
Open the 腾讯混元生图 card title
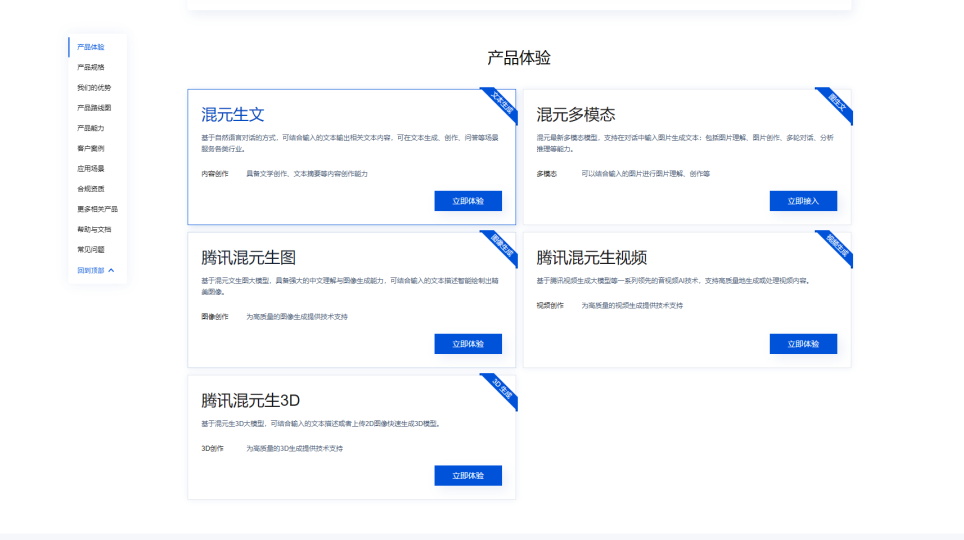coord(248,258)
